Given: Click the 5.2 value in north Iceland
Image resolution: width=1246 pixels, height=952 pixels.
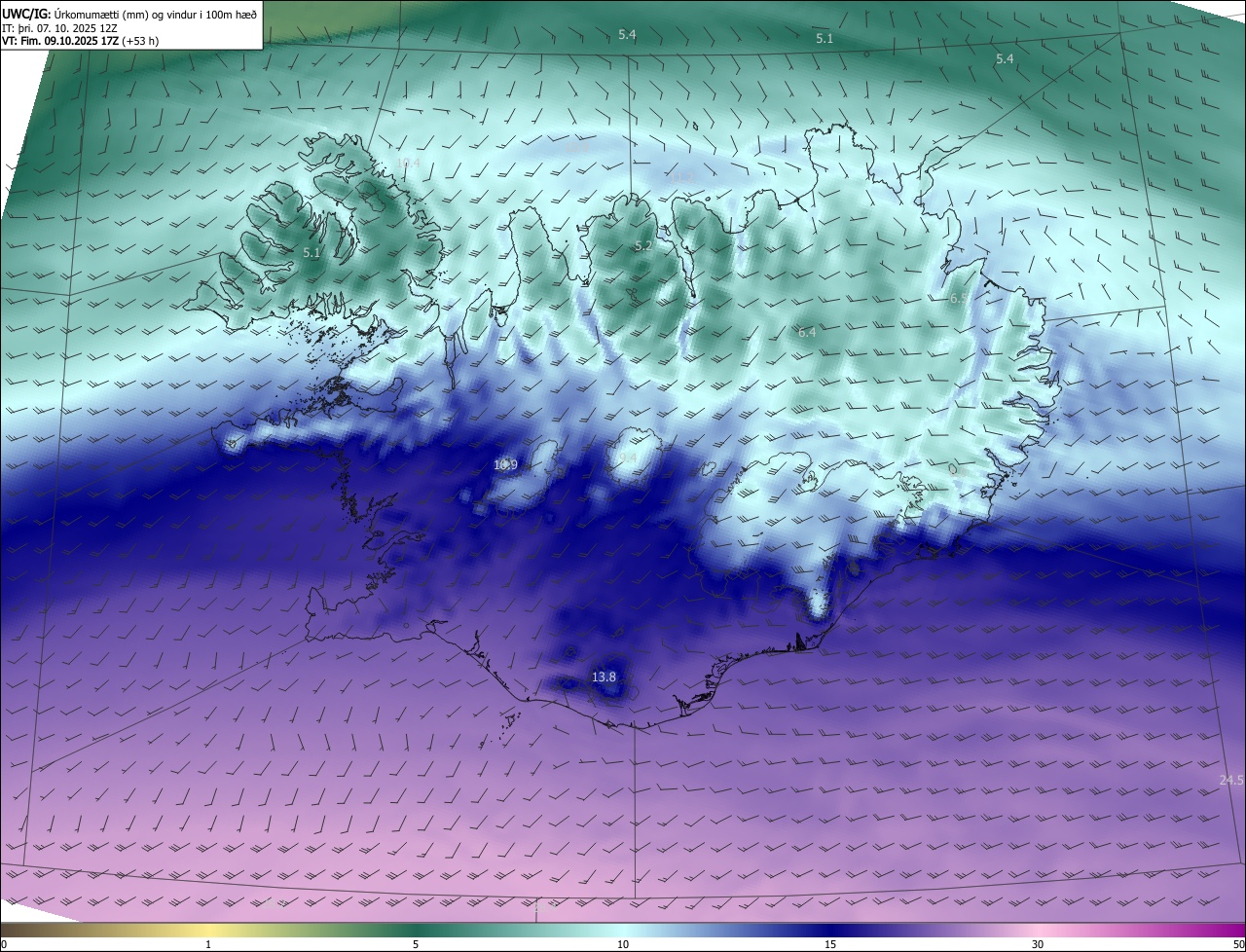Looking at the screenshot, I should click(x=643, y=245).
